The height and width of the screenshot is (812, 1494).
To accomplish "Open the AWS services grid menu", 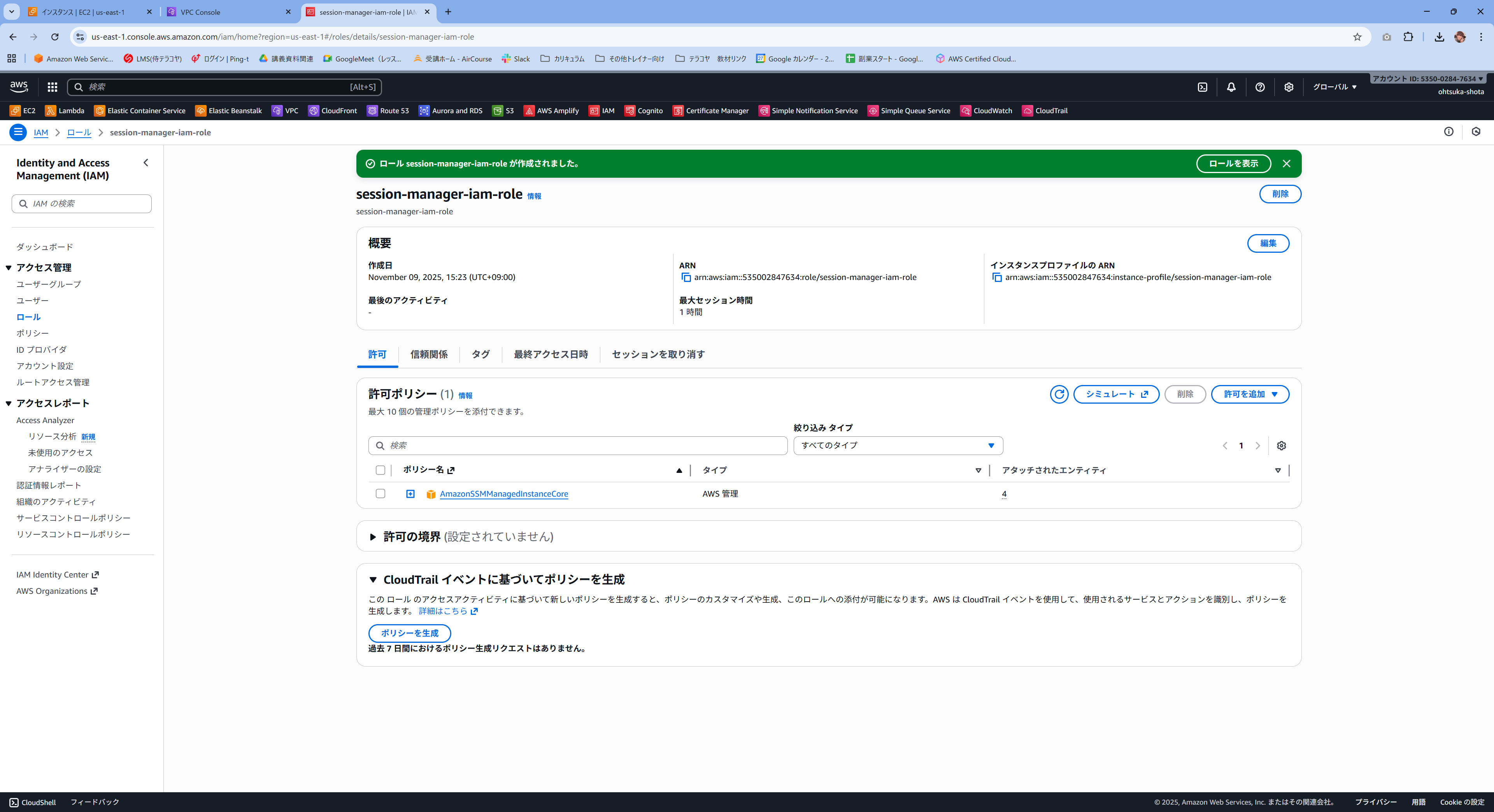I will point(52,87).
